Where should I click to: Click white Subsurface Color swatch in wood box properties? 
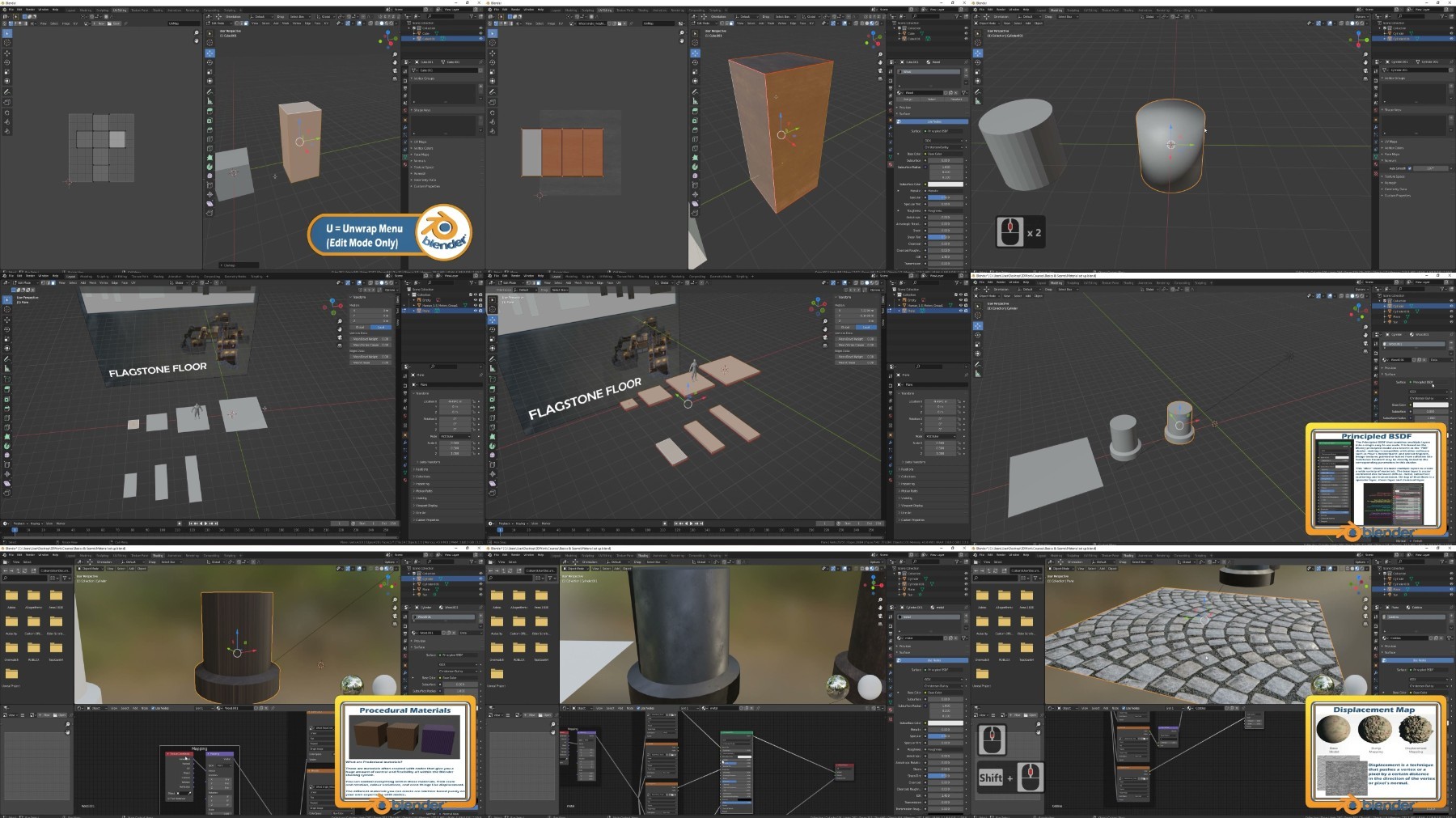pos(945,184)
